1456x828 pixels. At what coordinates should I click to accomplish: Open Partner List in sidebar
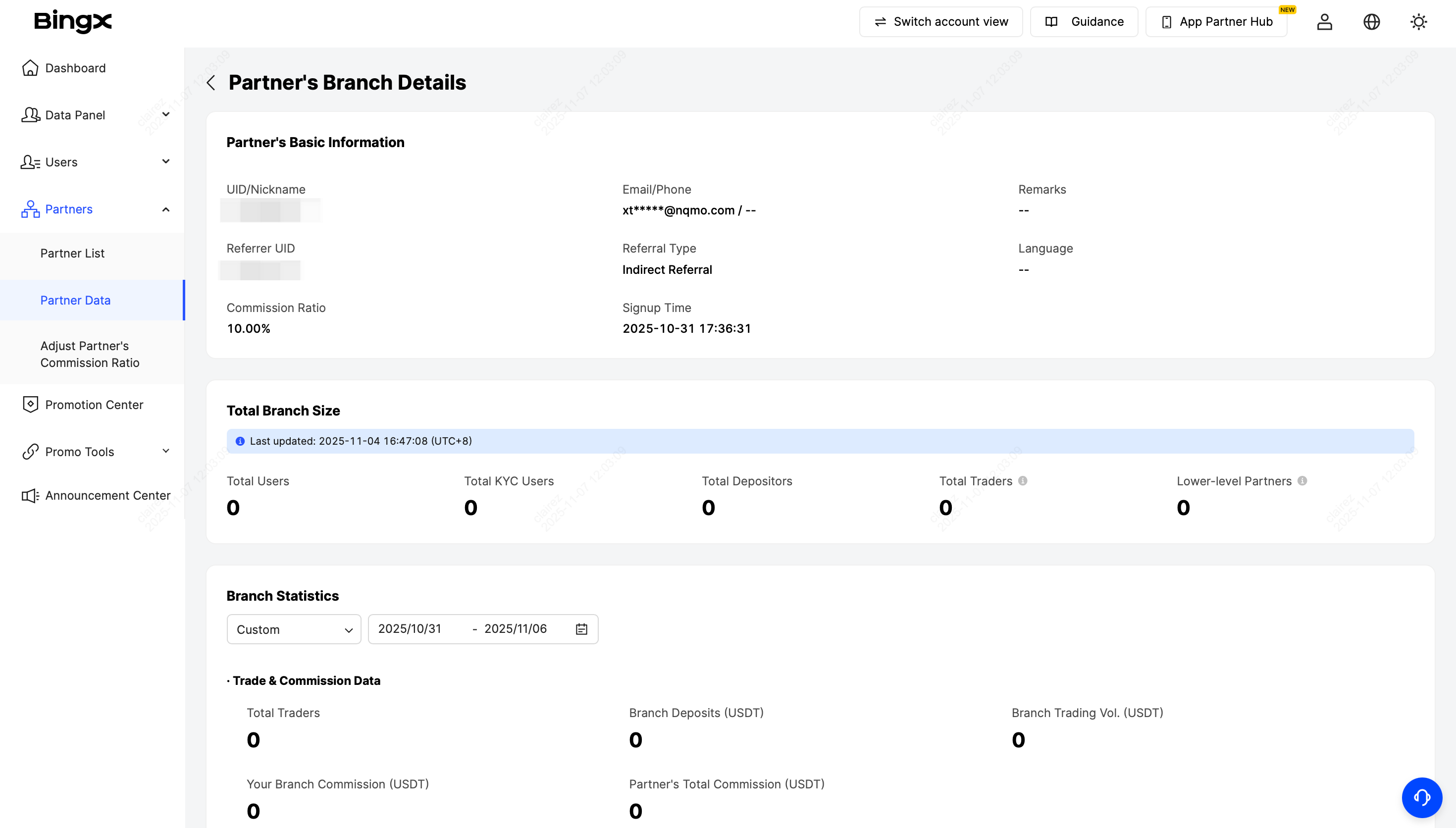(72, 254)
